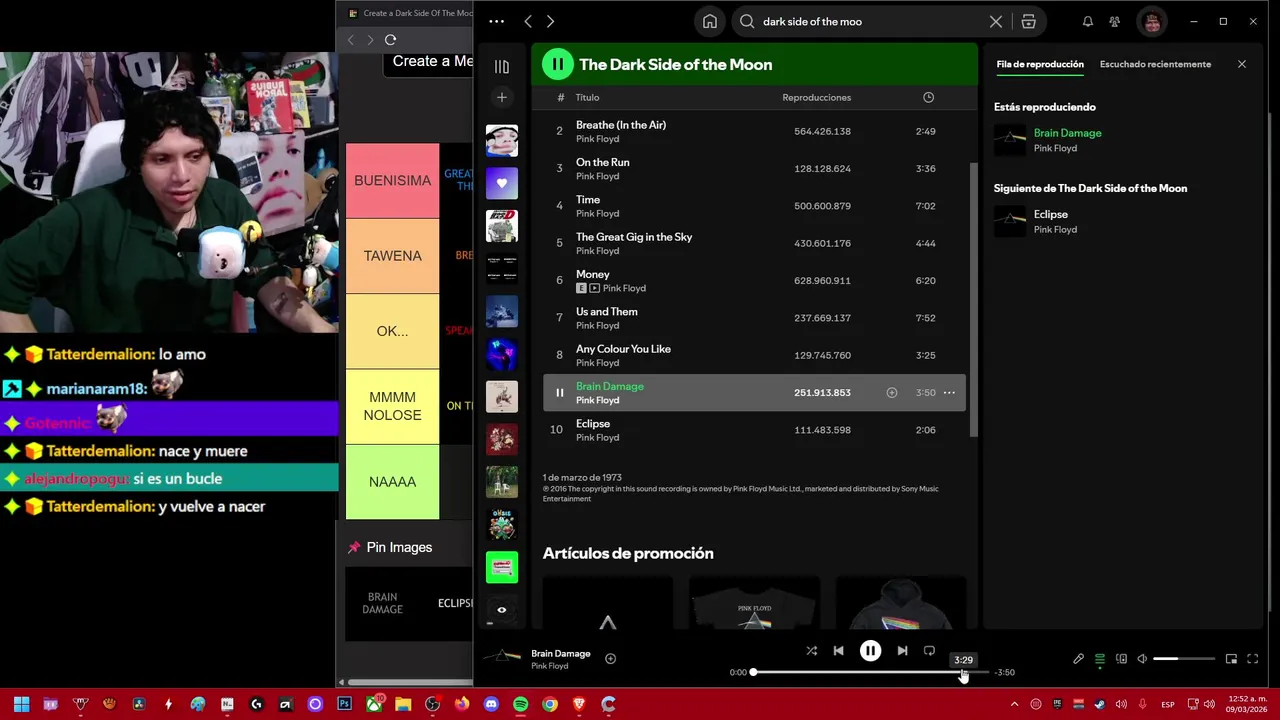
Task: Skip to next track
Action: pyautogui.click(x=902, y=651)
